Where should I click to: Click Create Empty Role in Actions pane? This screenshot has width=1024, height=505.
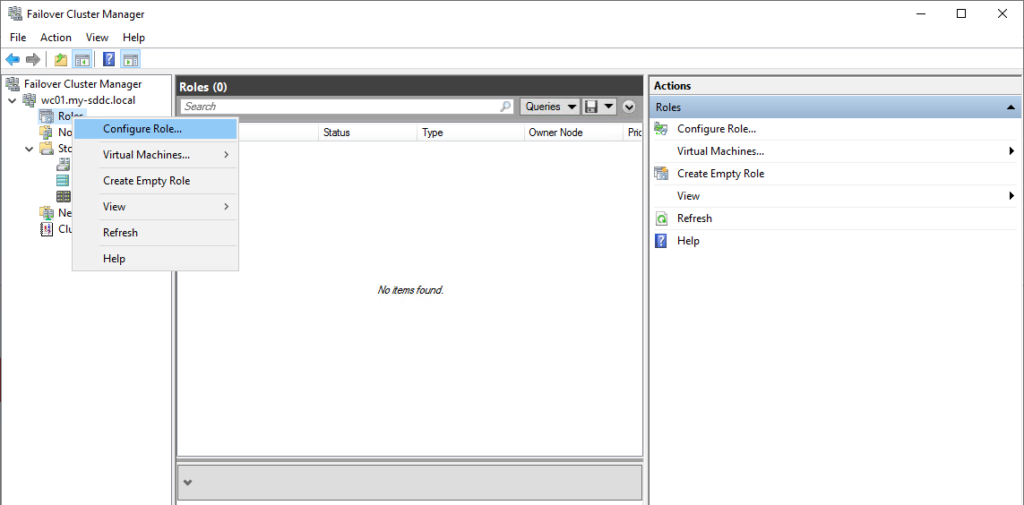720,174
